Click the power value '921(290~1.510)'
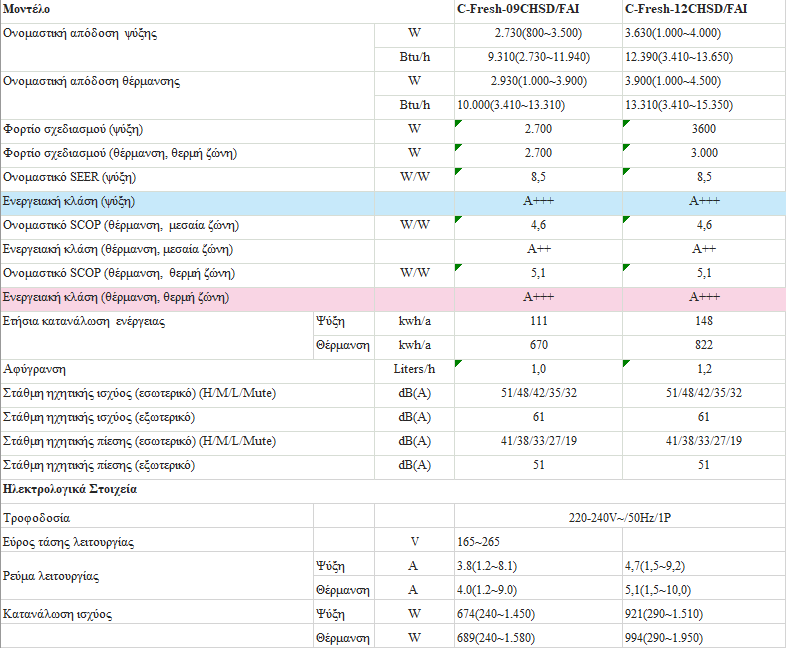This screenshot has width=786, height=648. coord(664,614)
